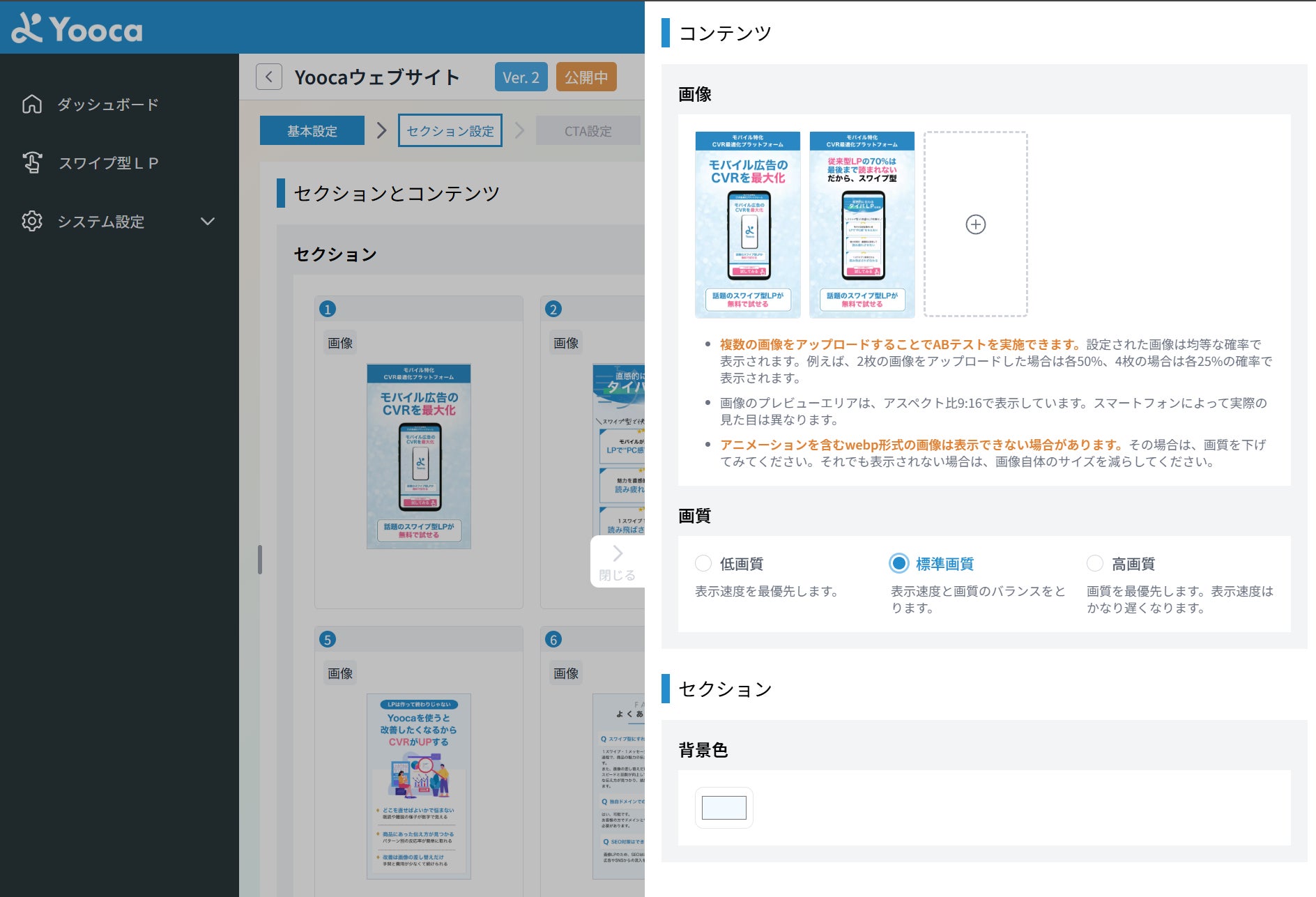This screenshot has width=1316, height=897.
Task: Close the panel with 閉じる arrow
Action: (x=618, y=562)
